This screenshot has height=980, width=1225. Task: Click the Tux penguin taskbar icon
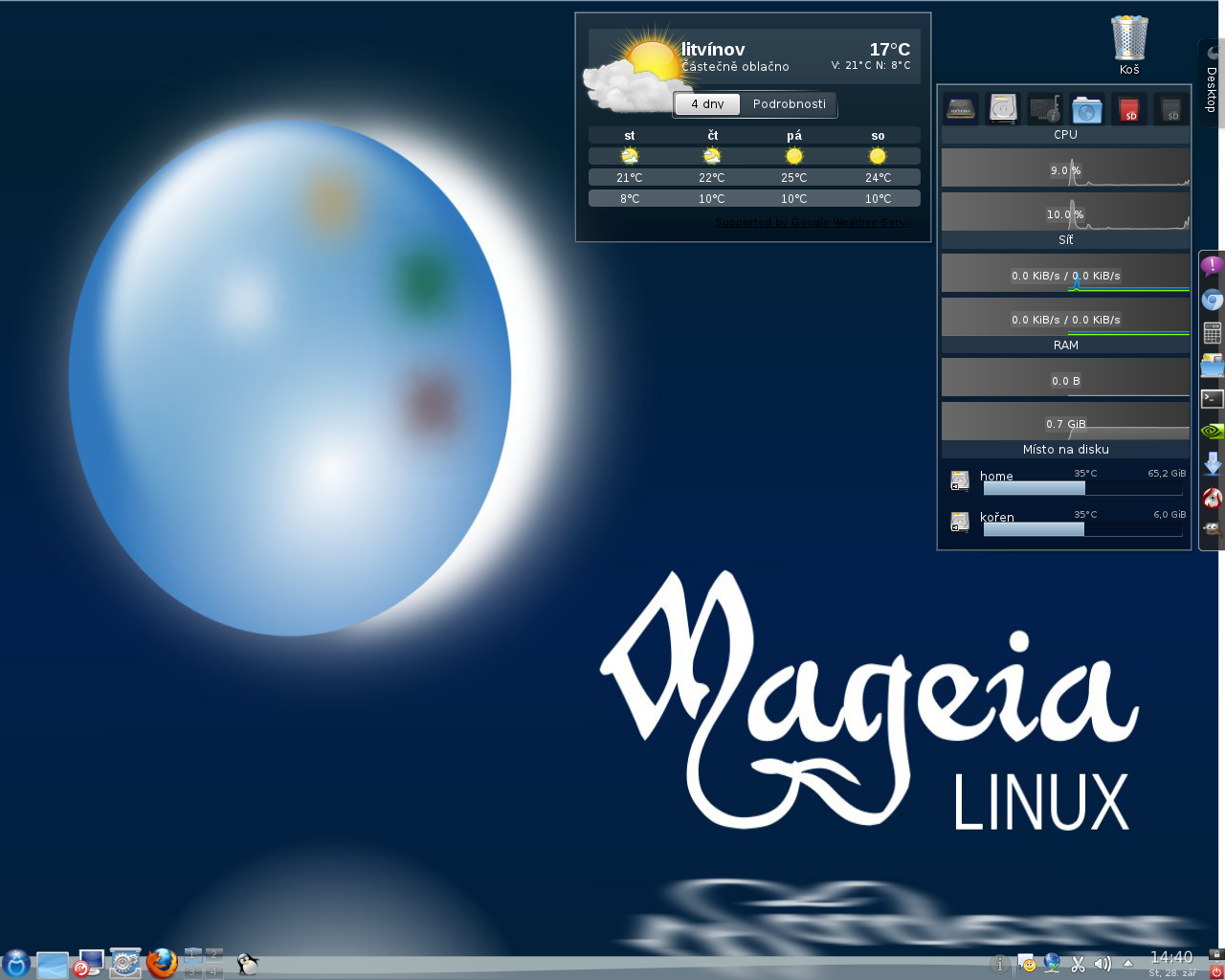tap(248, 964)
